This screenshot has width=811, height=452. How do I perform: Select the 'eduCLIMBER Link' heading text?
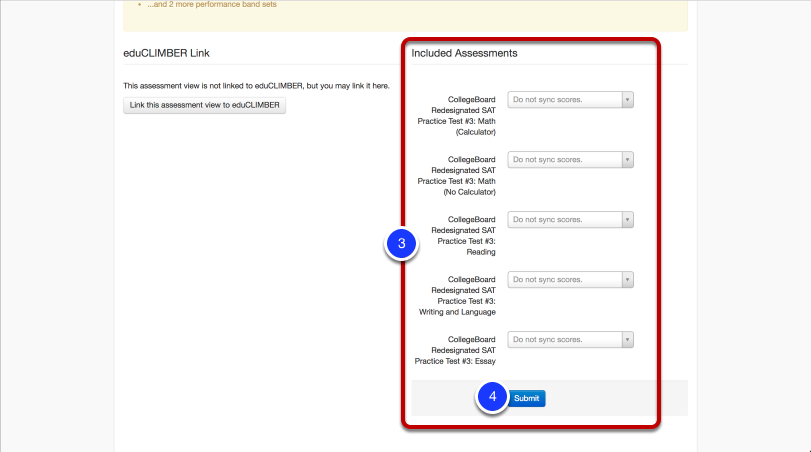point(166,53)
